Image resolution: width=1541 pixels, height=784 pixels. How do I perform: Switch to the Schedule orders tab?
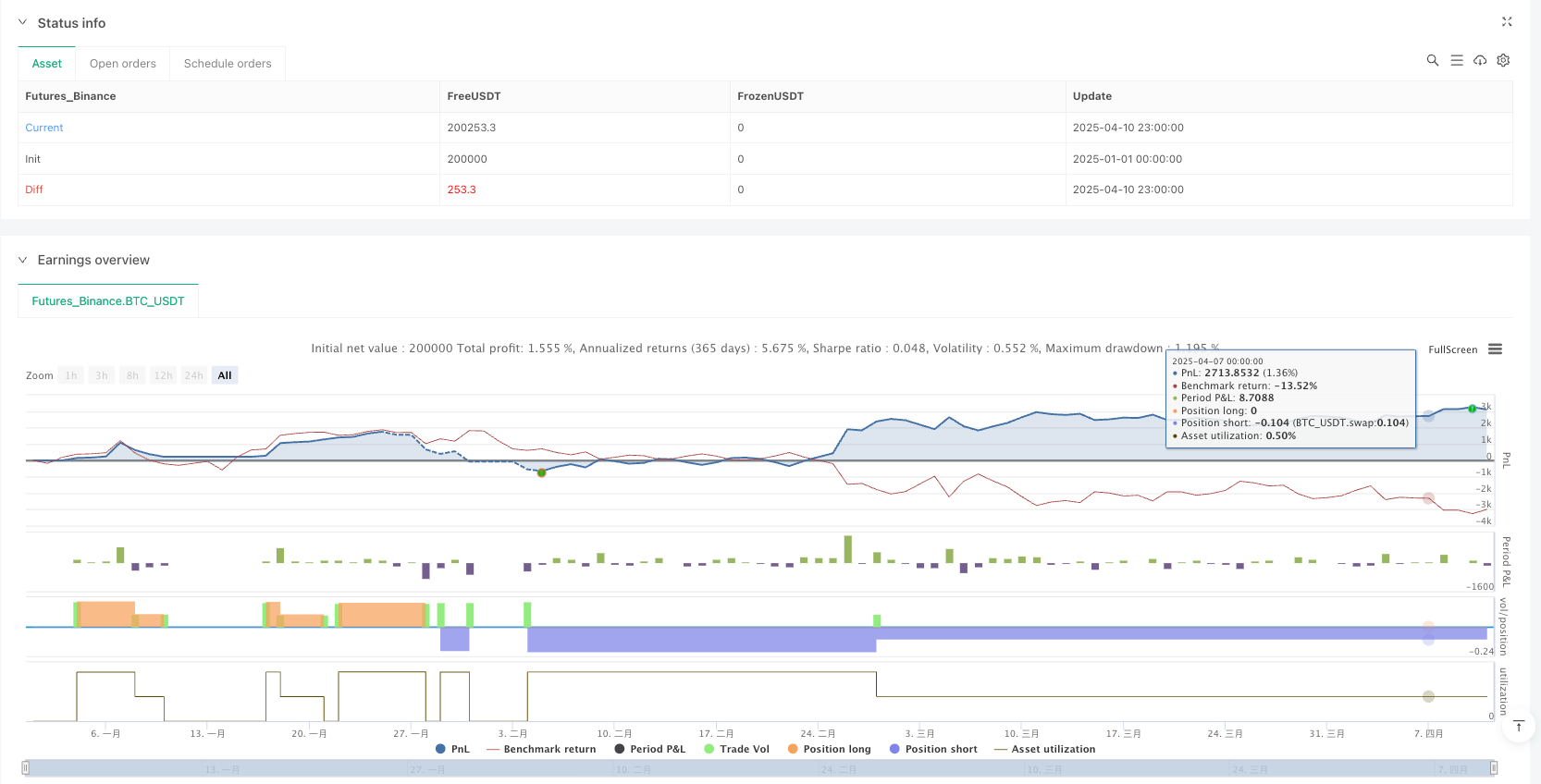point(228,64)
